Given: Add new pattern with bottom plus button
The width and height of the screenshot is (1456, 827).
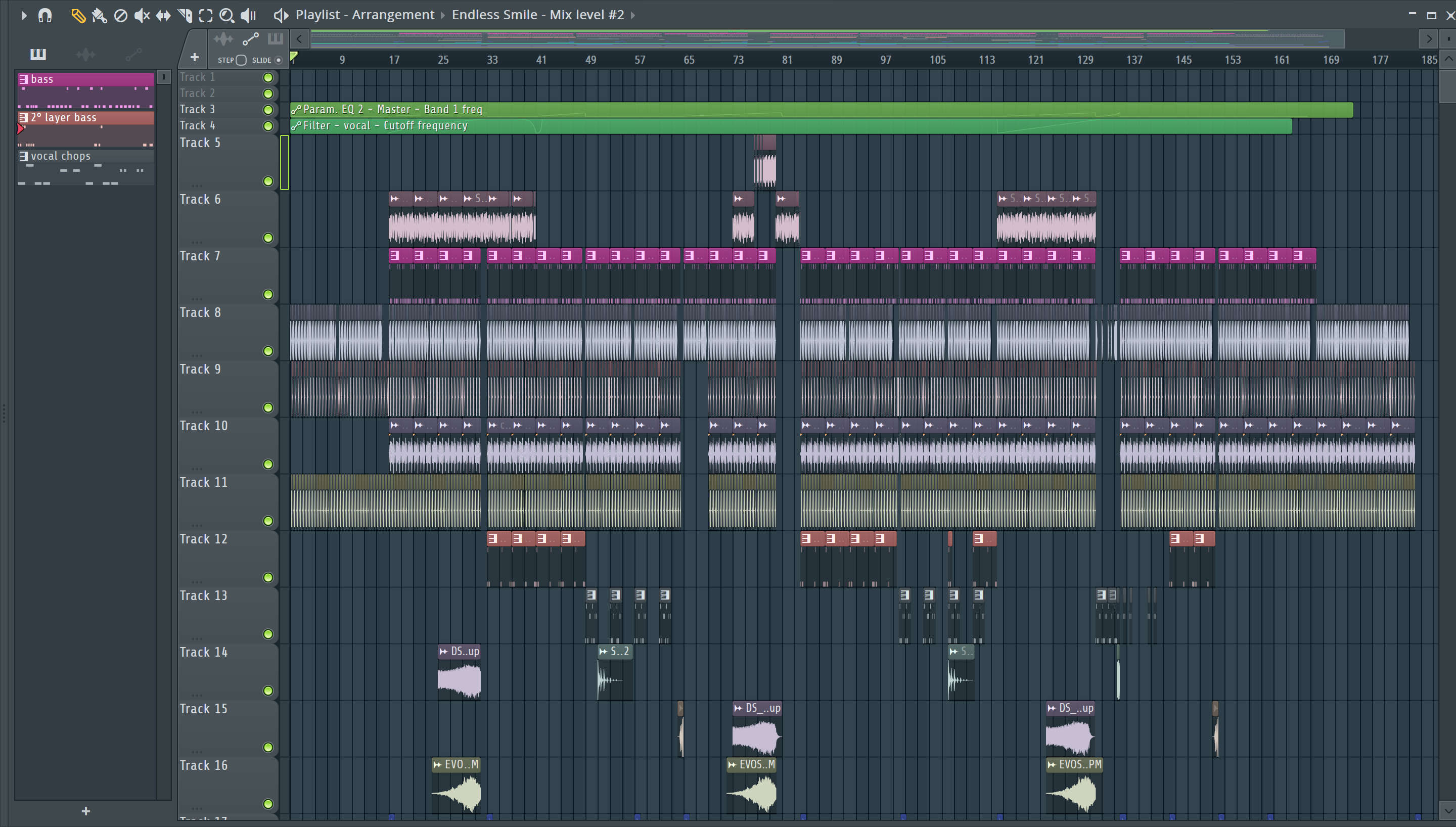Looking at the screenshot, I should (x=86, y=811).
